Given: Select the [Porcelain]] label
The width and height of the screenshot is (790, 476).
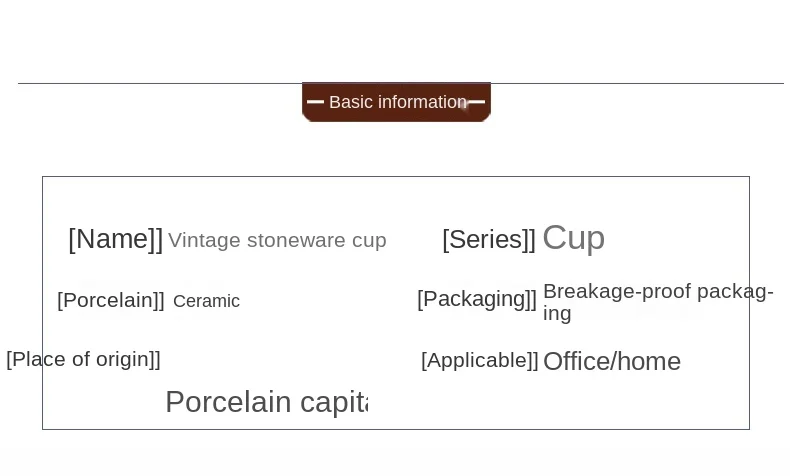Looking at the screenshot, I should tap(111, 300).
